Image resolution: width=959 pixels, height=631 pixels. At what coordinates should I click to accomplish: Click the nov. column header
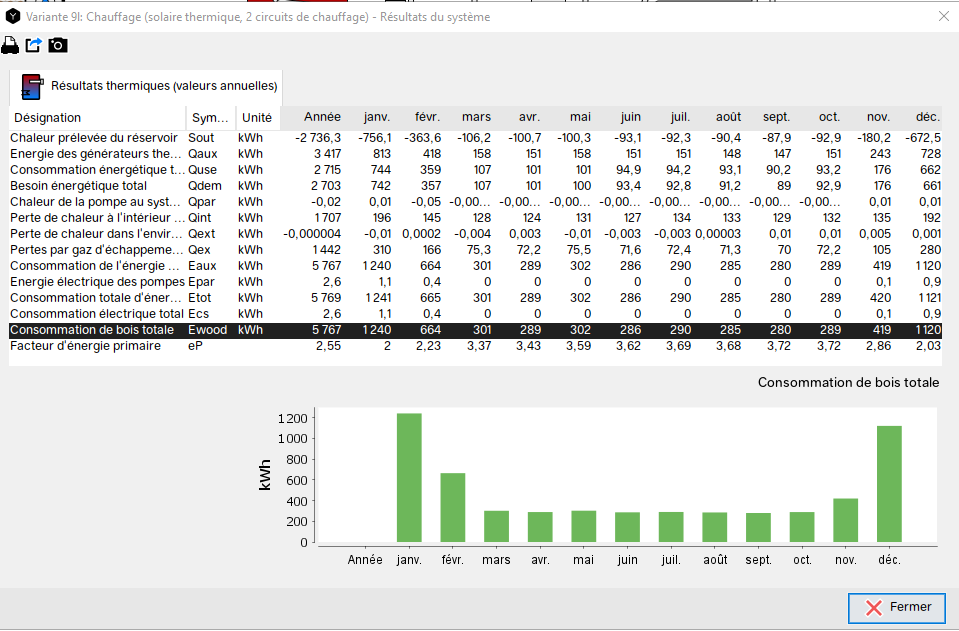tap(870, 117)
